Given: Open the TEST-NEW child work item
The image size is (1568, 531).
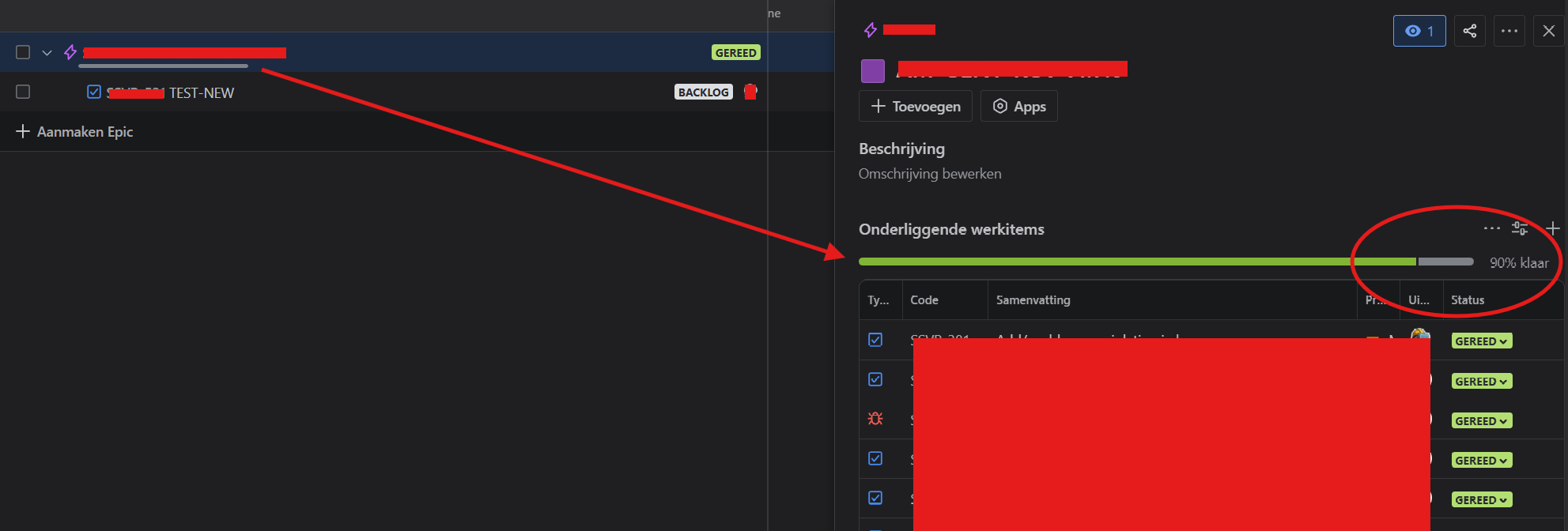Looking at the screenshot, I should (x=201, y=92).
